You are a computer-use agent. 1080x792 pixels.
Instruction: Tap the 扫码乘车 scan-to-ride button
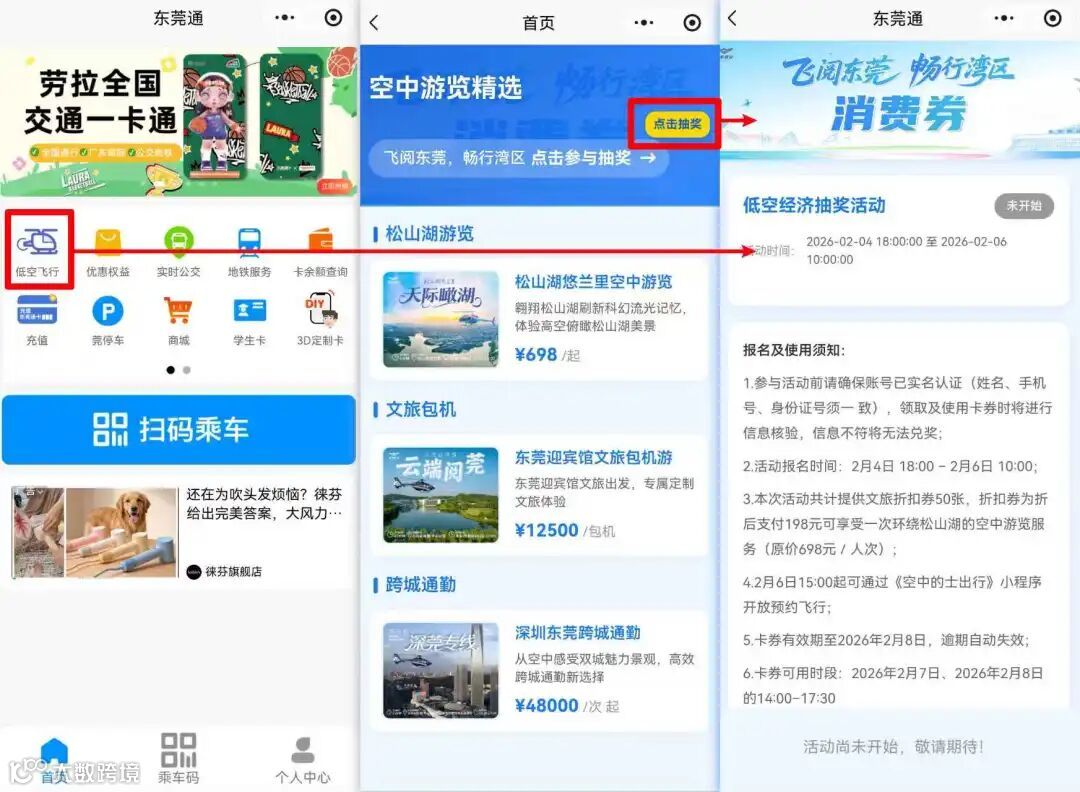(x=179, y=430)
